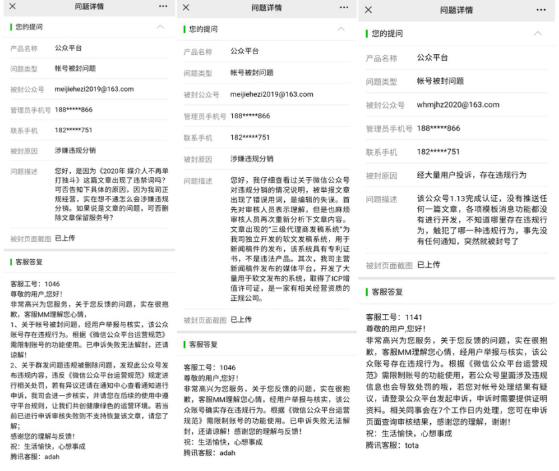Click 公众平台 product name in left screenshot
Image resolution: width=559 pixels, height=471 pixels.
coord(68,48)
